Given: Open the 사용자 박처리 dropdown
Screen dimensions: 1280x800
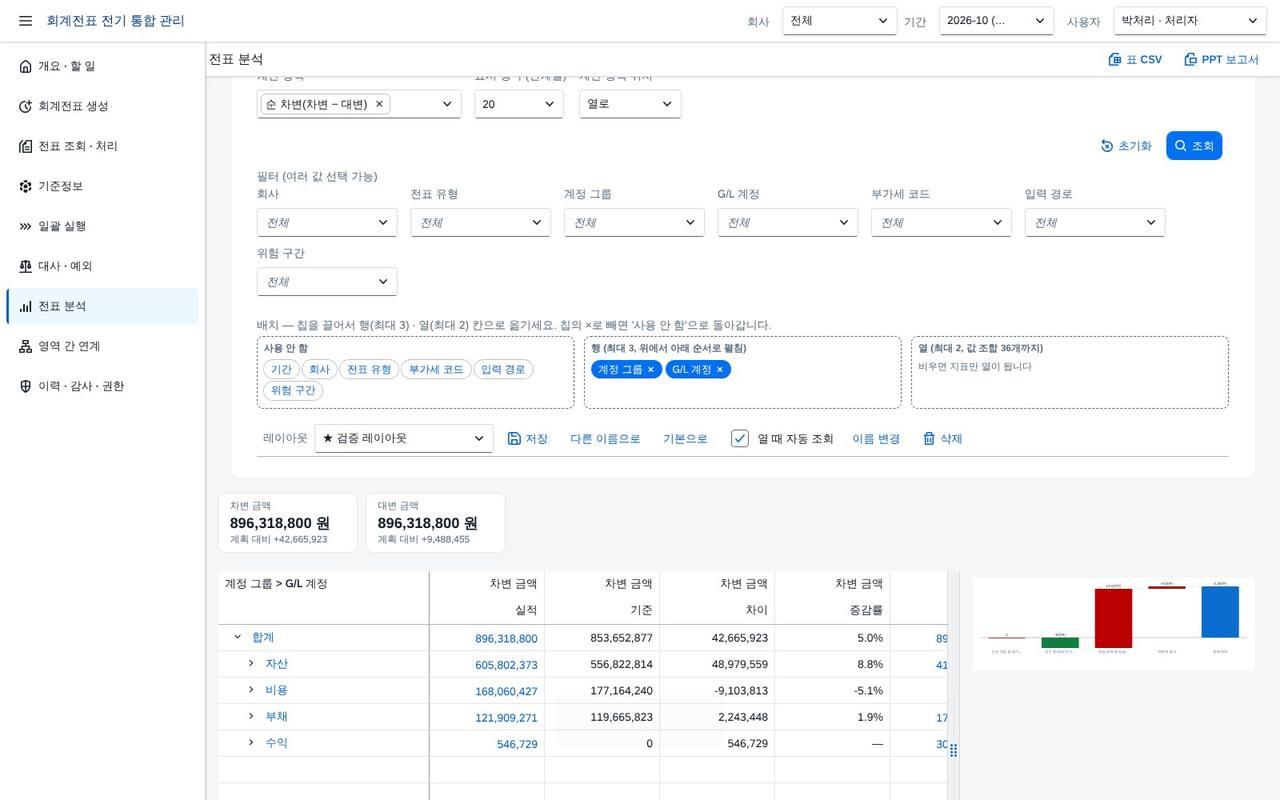Looking at the screenshot, I should pyautogui.click(x=1190, y=21).
